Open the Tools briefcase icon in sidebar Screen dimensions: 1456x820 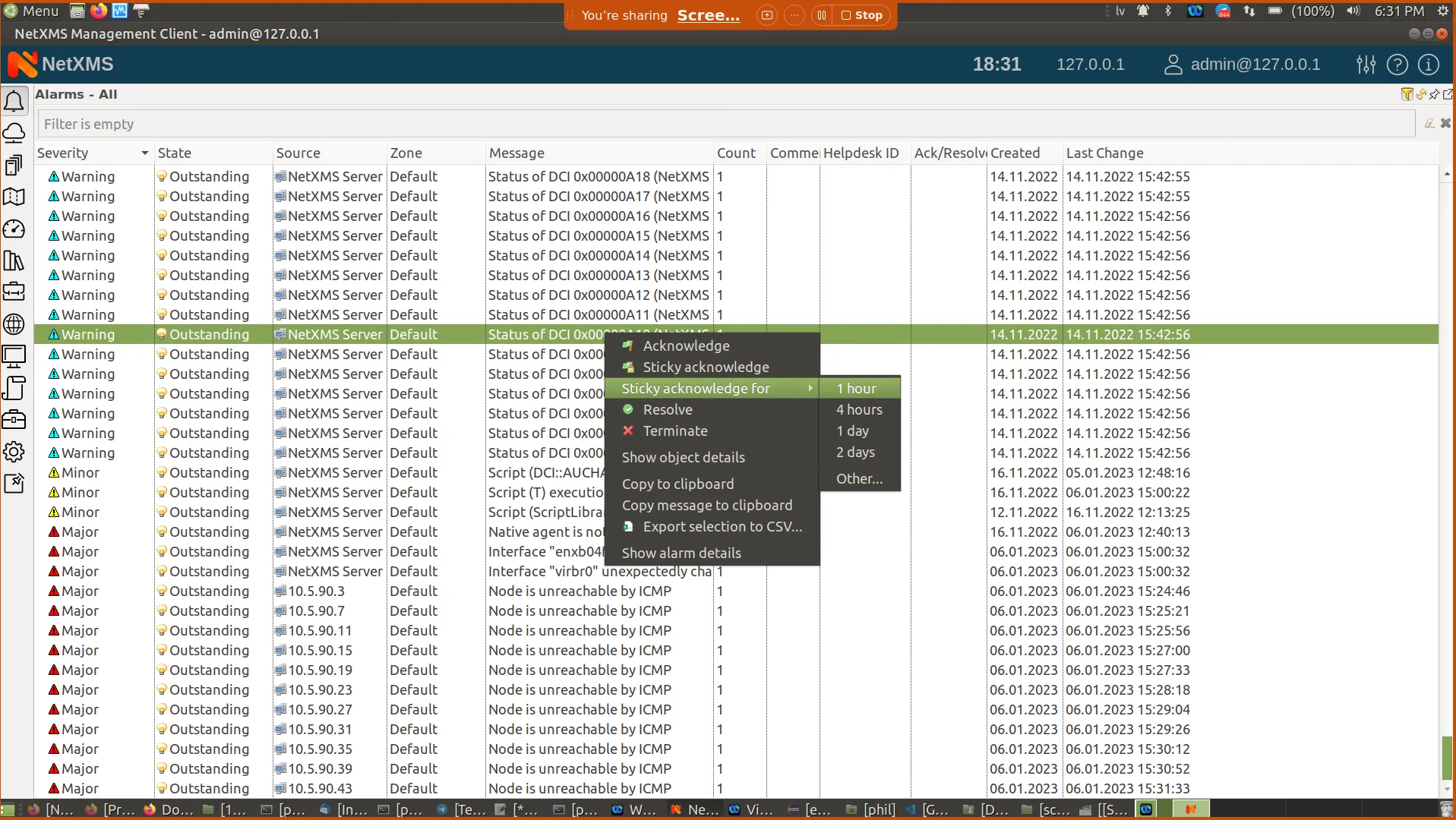point(14,292)
